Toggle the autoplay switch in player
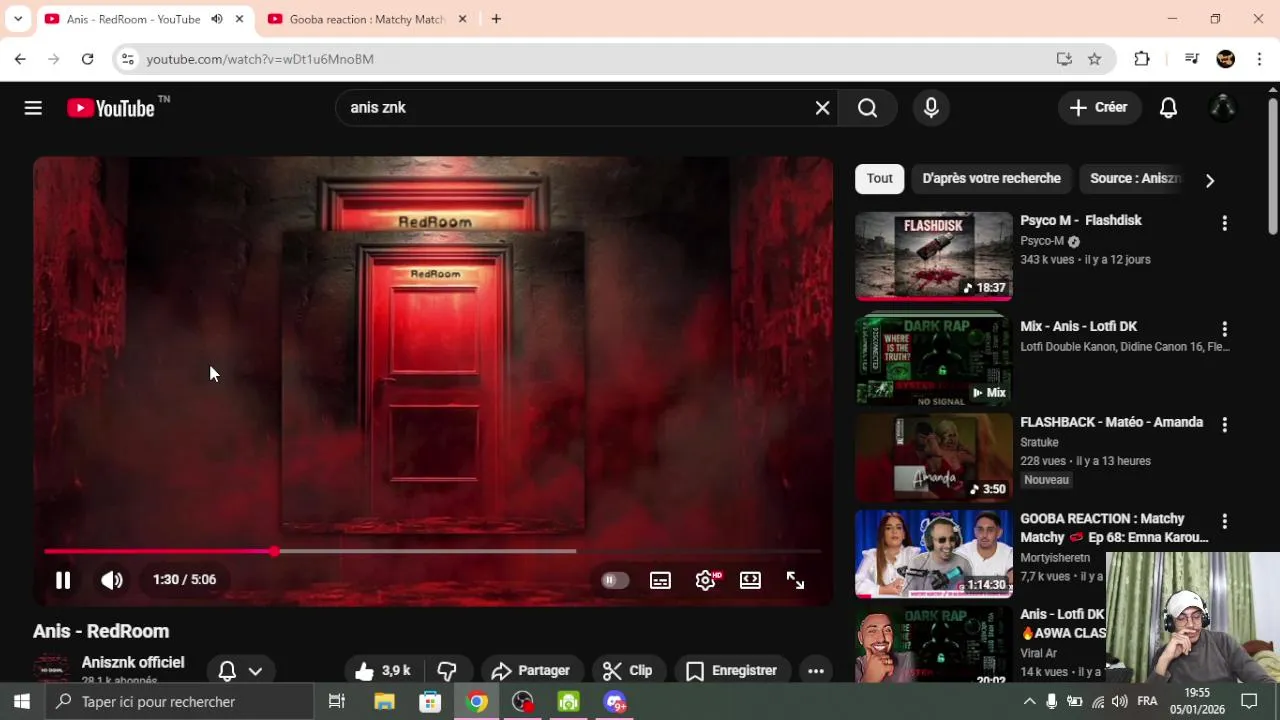This screenshot has height=720, width=1280. (615, 580)
